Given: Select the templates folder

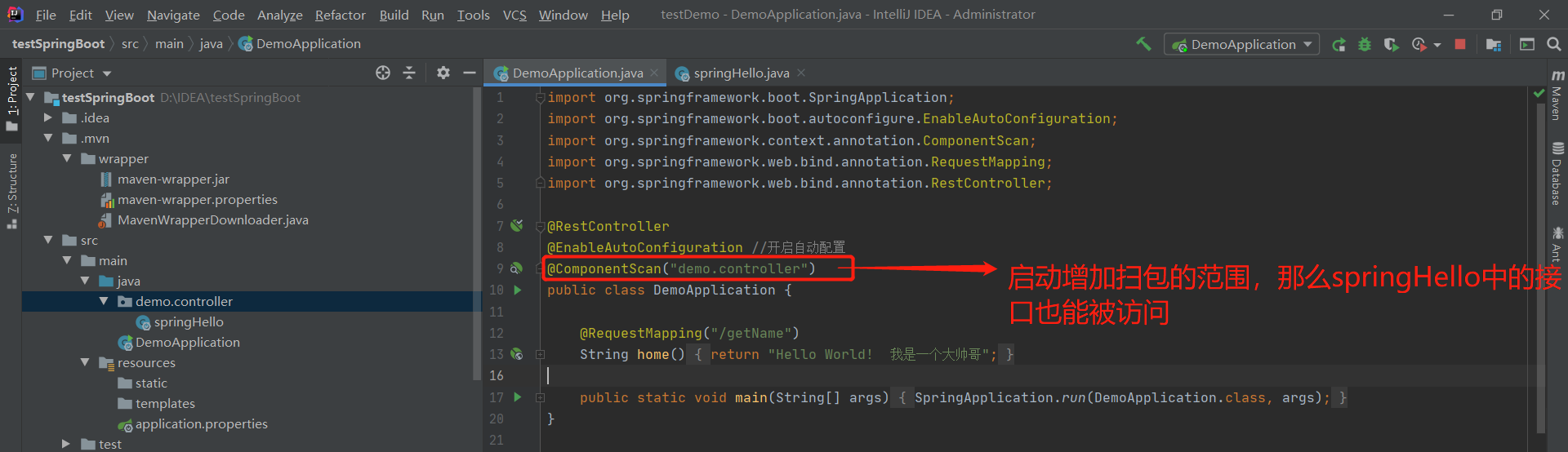Looking at the screenshot, I should point(165,403).
